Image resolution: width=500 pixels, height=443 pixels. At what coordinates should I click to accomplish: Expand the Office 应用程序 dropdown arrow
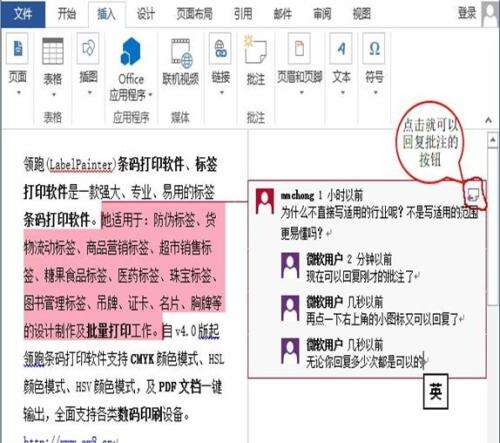pyautogui.click(x=150, y=95)
